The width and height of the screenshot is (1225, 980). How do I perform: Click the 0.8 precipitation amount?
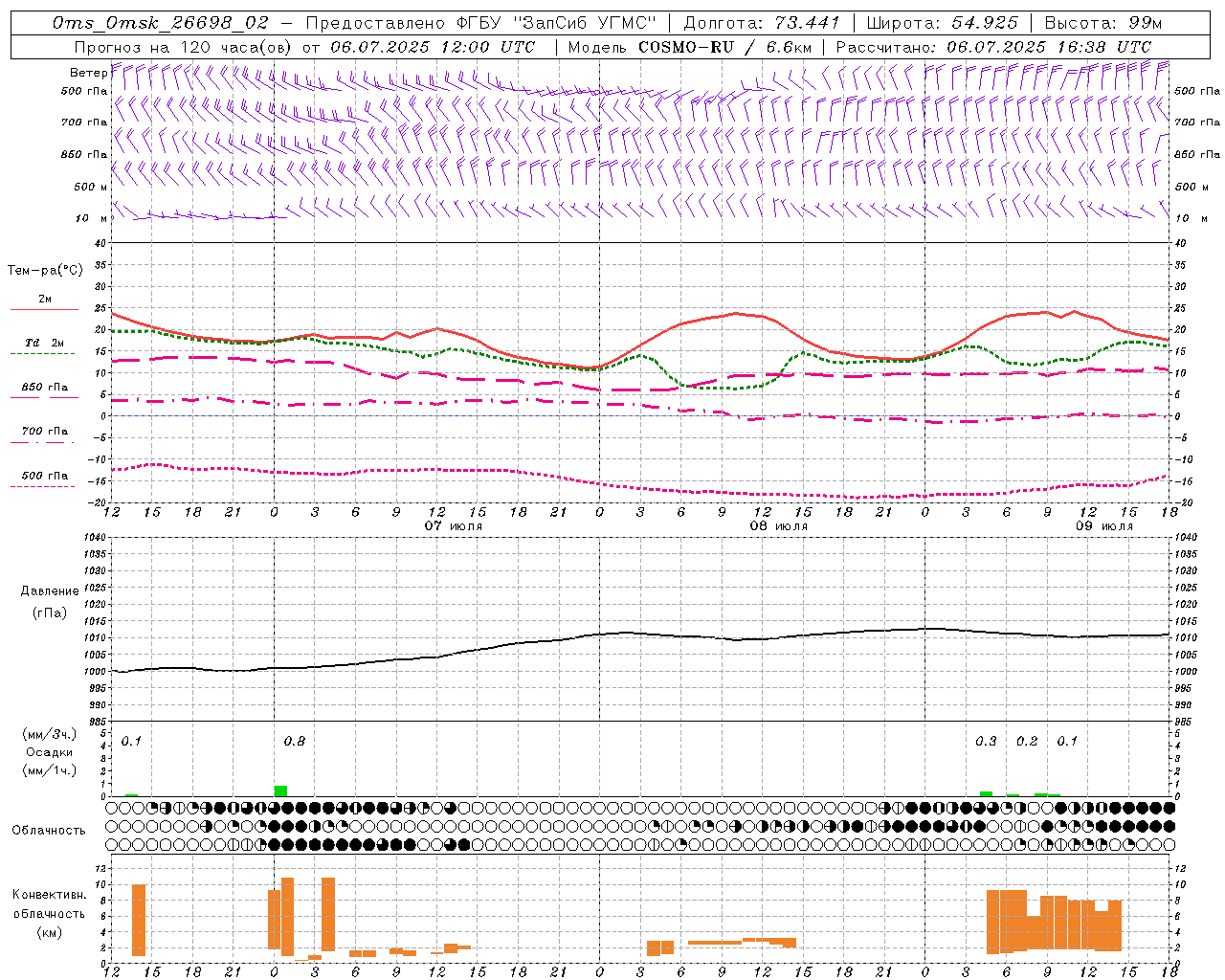point(295,742)
